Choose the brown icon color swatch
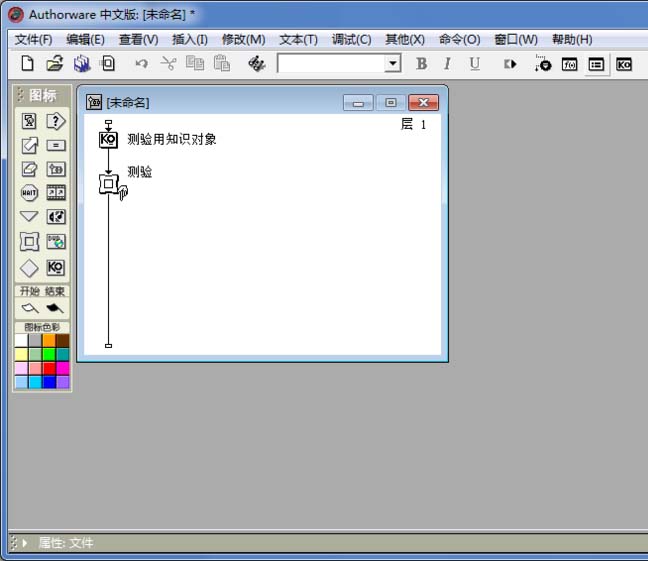 pyautogui.click(x=63, y=341)
